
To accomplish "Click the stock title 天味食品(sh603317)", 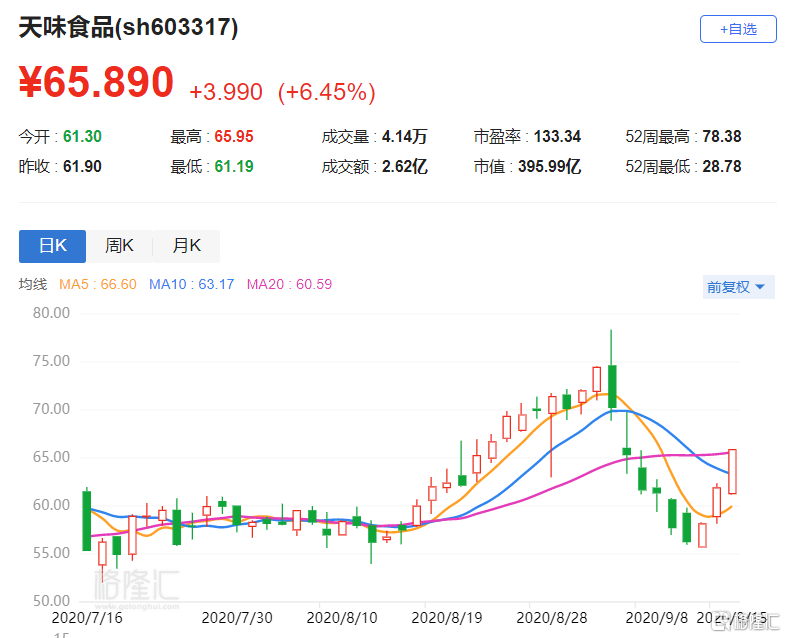I will 128,27.
